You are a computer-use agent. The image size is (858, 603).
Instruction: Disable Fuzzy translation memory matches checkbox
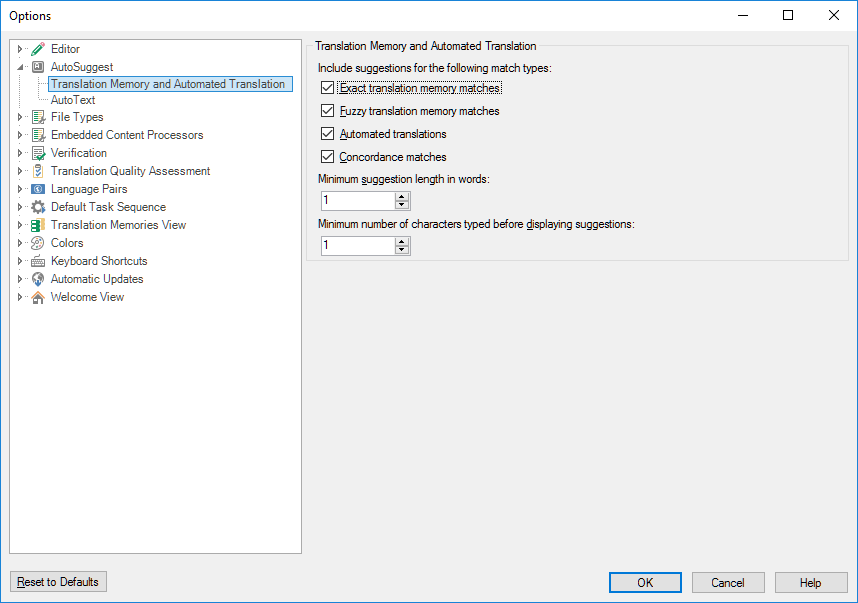328,111
